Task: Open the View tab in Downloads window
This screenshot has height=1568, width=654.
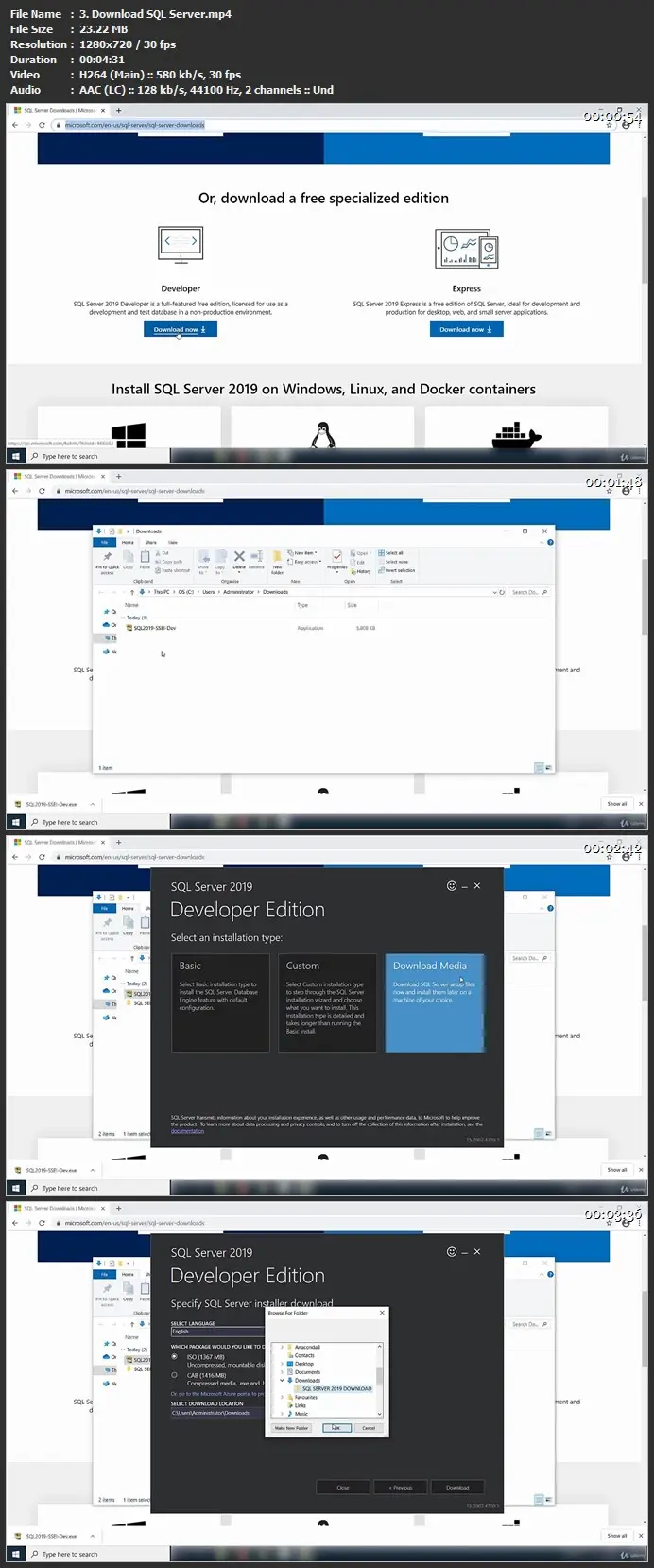Action: [172, 542]
